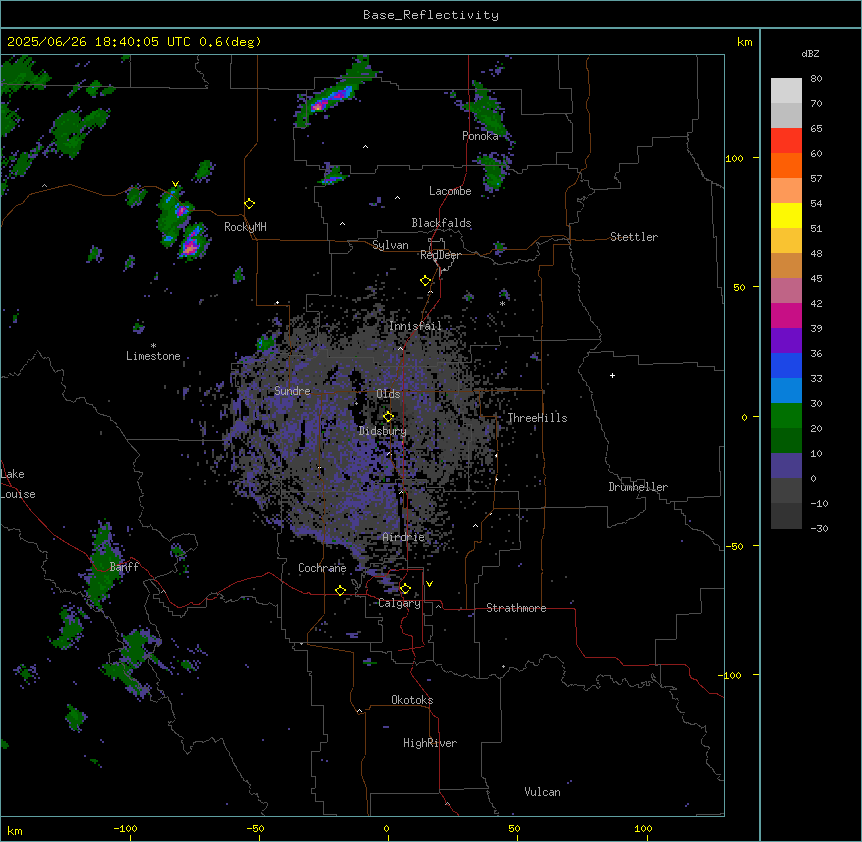The width and height of the screenshot is (862, 842).
Task: Pick the brown 48-45 dBZ legend swatch
Action: coord(786,266)
